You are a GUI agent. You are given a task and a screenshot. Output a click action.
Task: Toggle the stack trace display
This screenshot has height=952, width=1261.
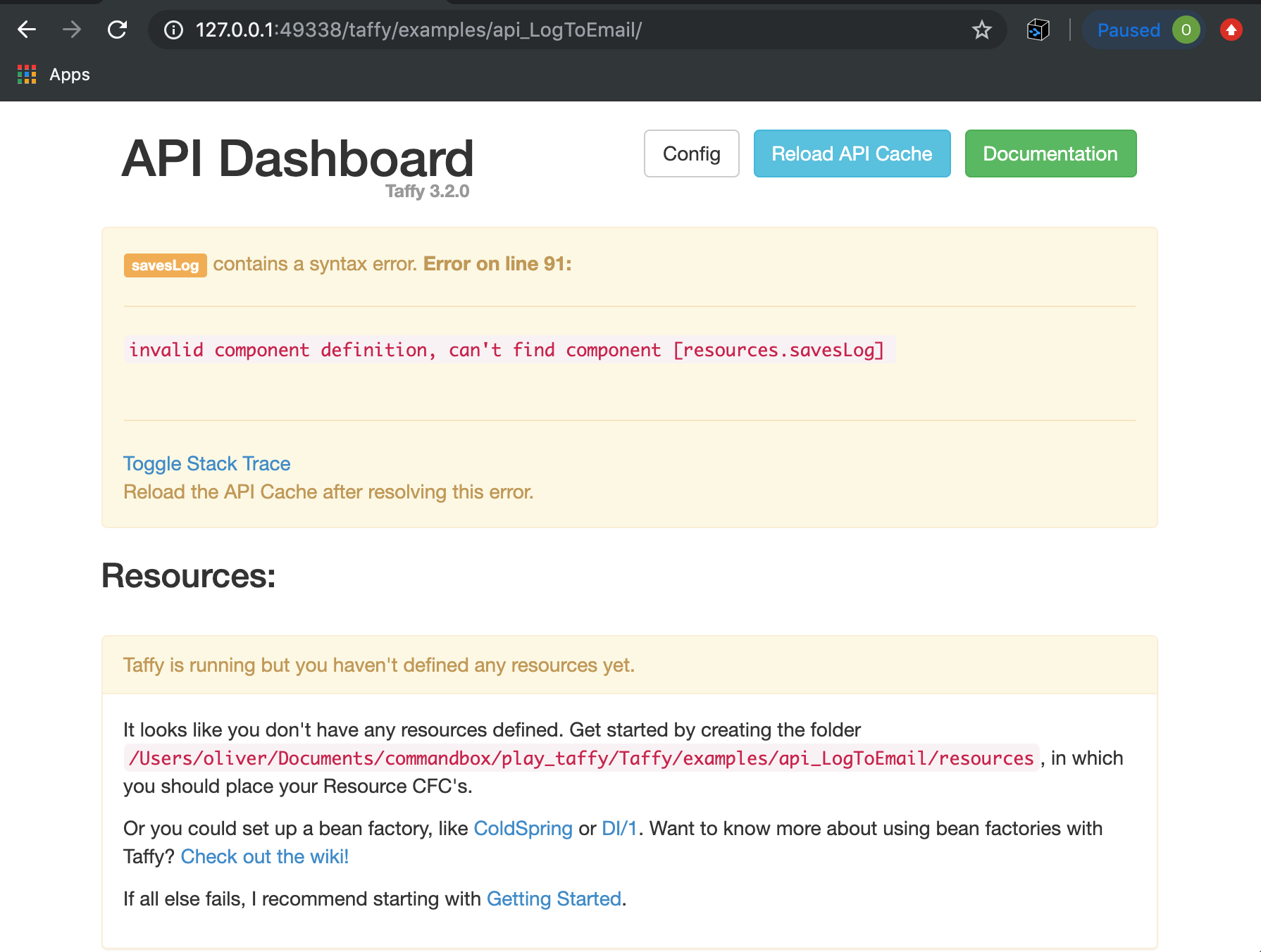click(207, 463)
